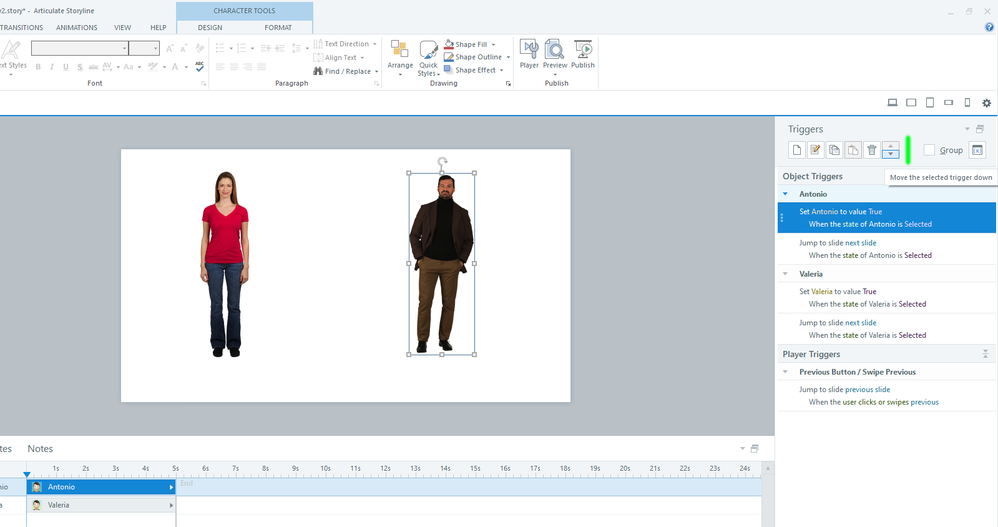
Task: Click the edit selected trigger icon
Action: click(x=816, y=150)
